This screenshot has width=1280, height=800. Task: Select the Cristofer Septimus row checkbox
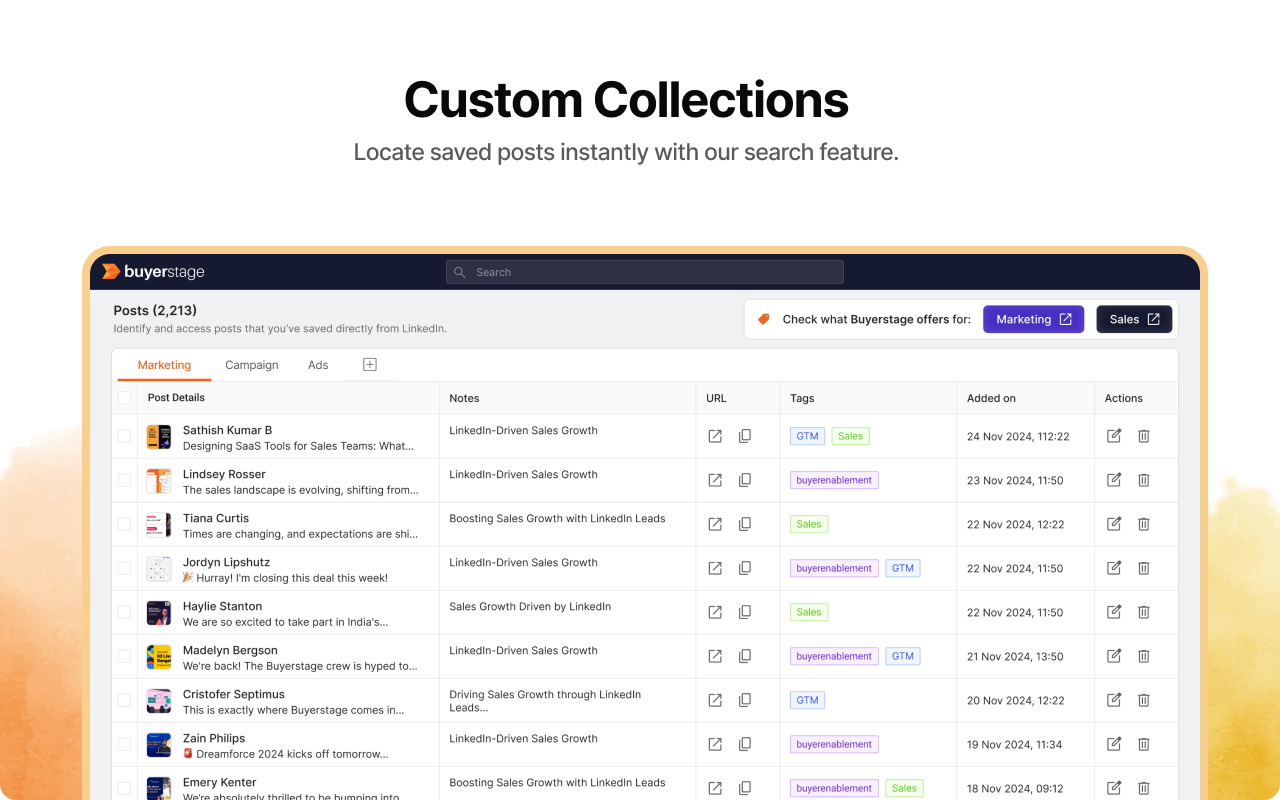click(124, 700)
